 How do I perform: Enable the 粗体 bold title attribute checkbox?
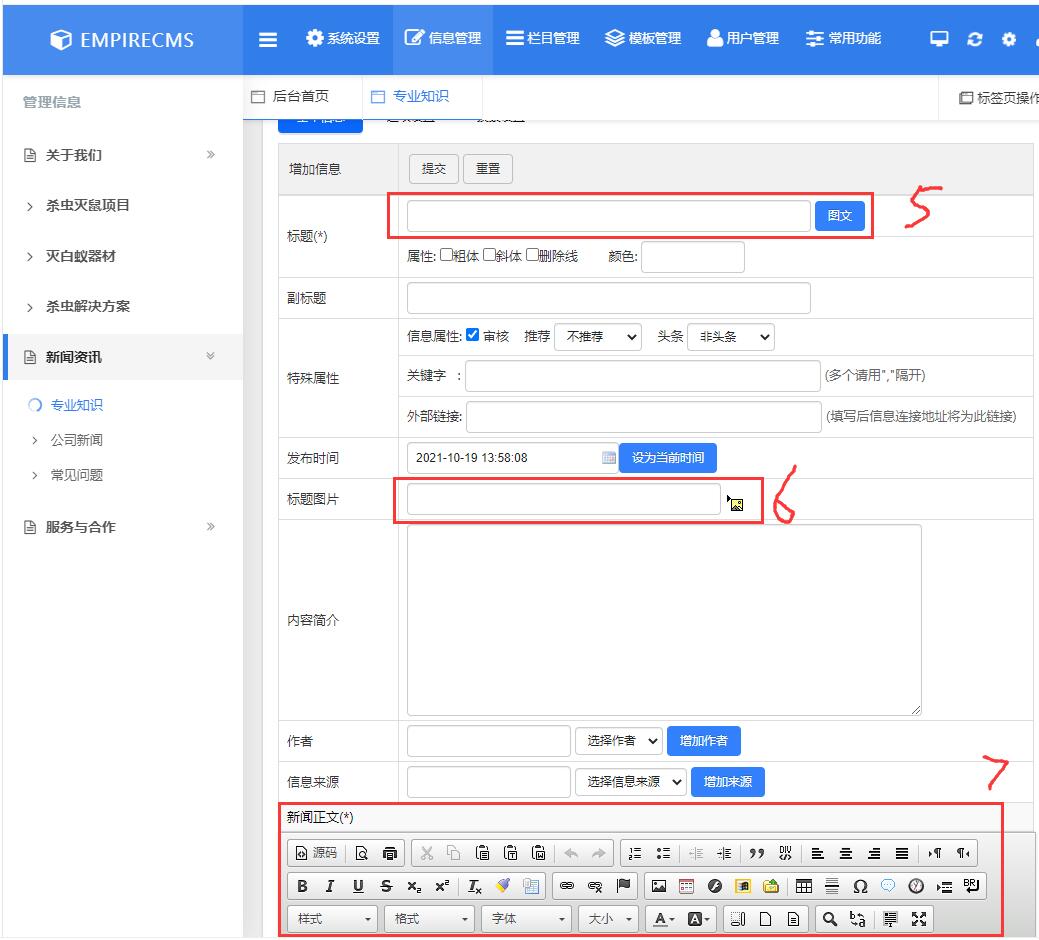click(444, 253)
